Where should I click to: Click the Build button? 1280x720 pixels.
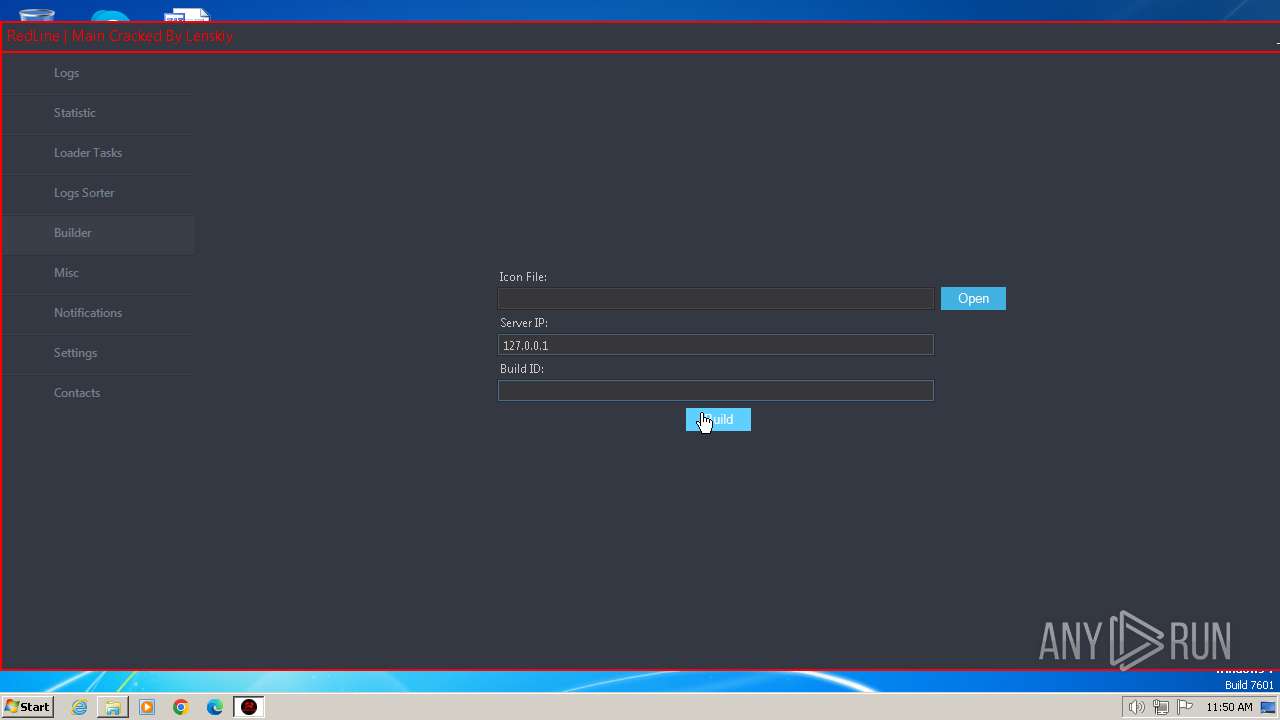tap(718, 420)
